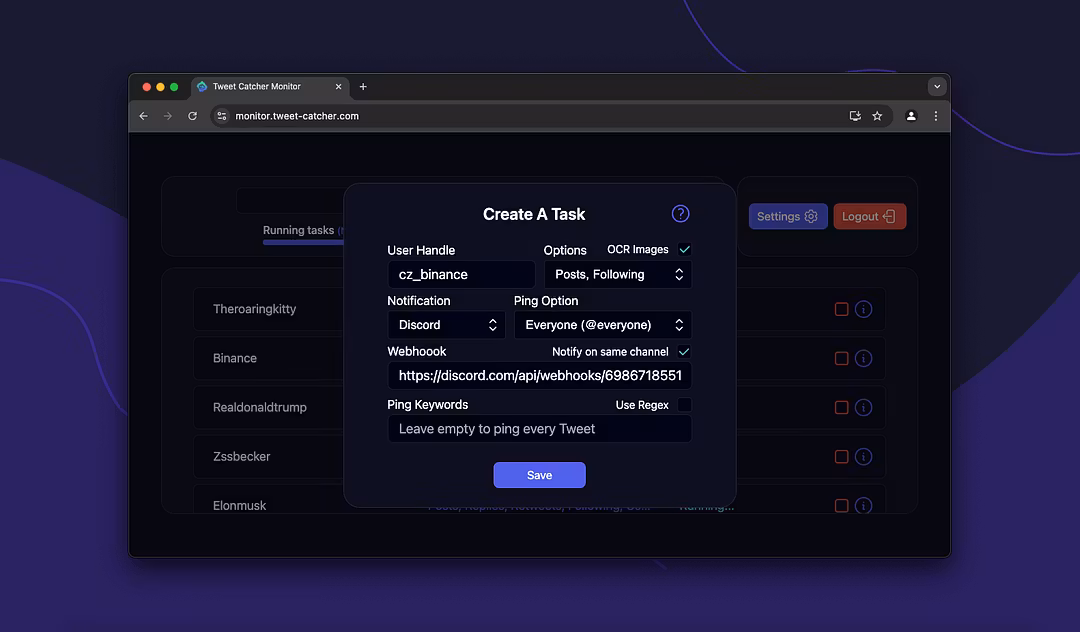The height and width of the screenshot is (632, 1080).
Task: Click the Logout button
Action: pos(869,216)
